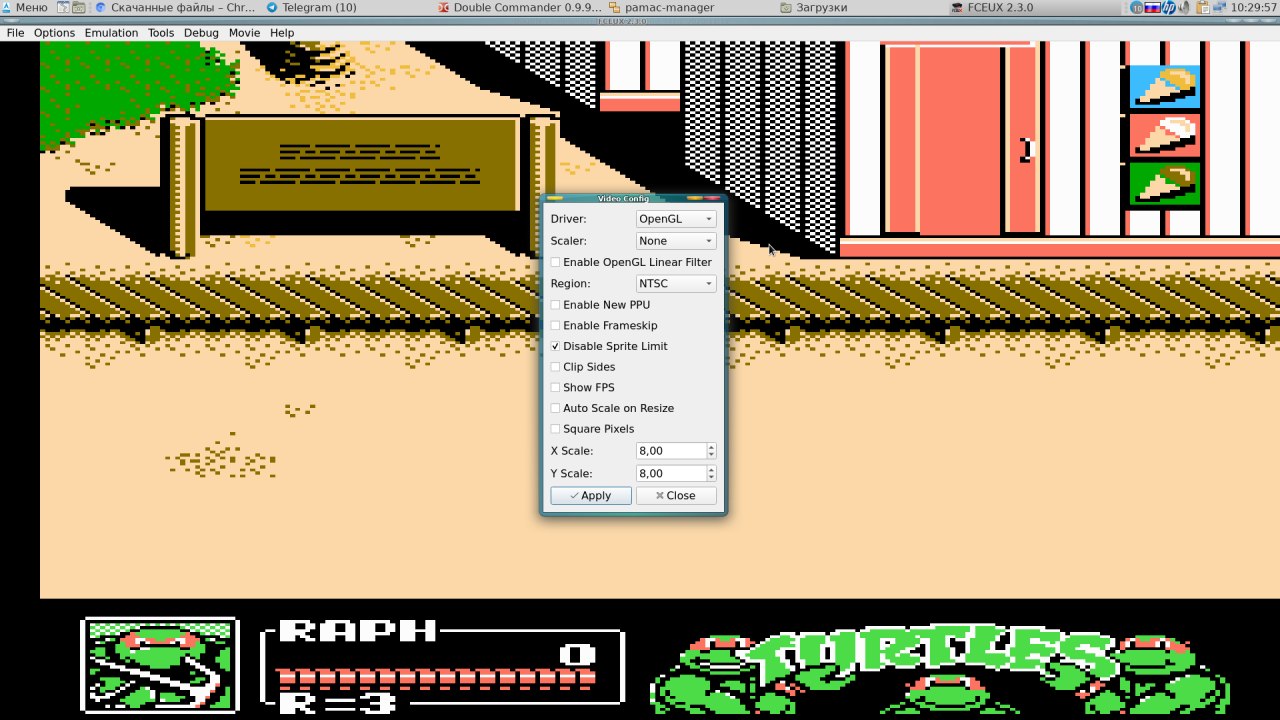Open the Emulation menu
Screen dimensions: 1280x720
pyautogui.click(x=111, y=33)
